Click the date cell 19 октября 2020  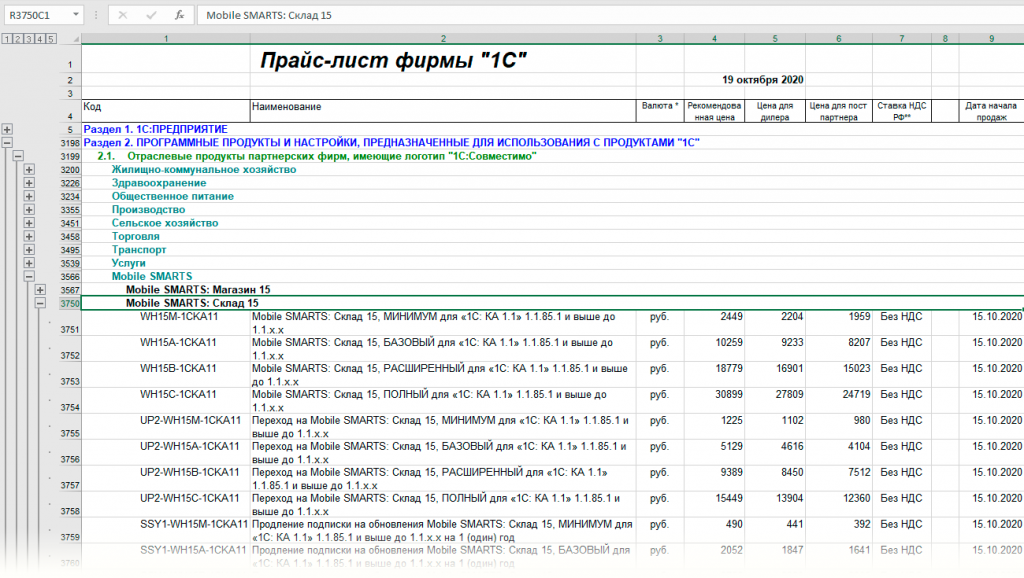763,80
